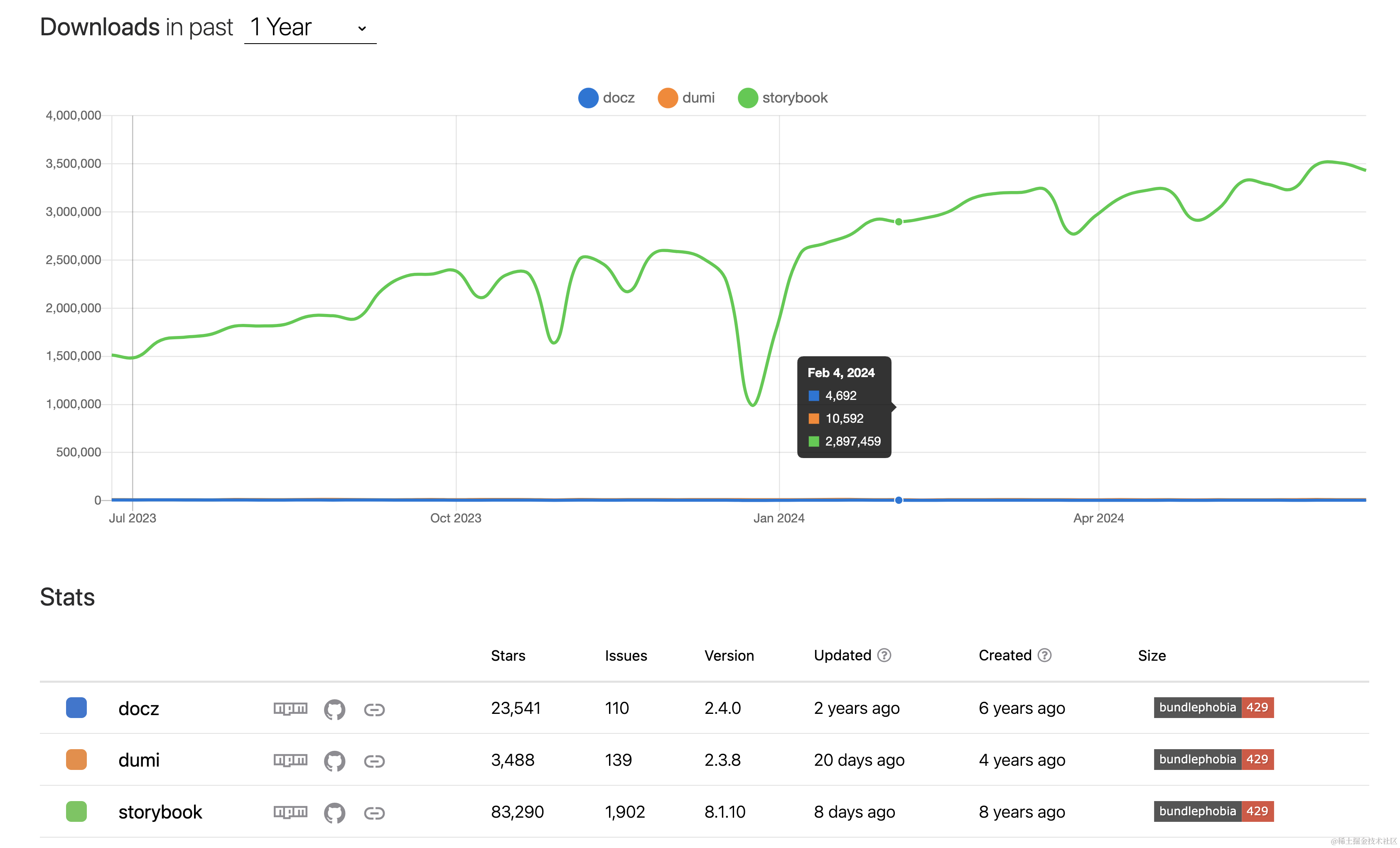Viewport: 1400px width, 848px height.
Task: Click the 4,000,000 y-axis label
Action: tap(73, 115)
